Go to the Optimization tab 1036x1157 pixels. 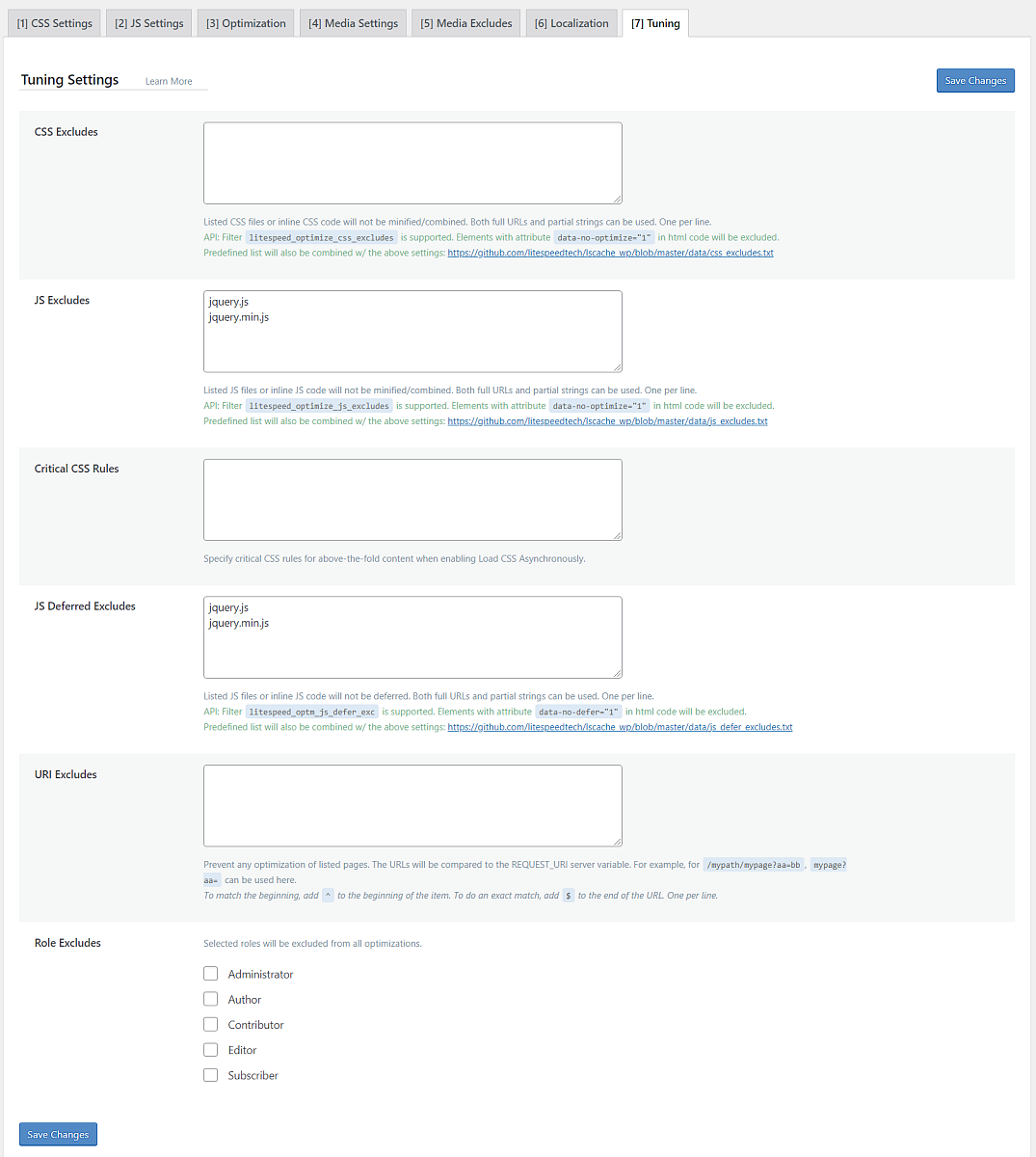(246, 23)
